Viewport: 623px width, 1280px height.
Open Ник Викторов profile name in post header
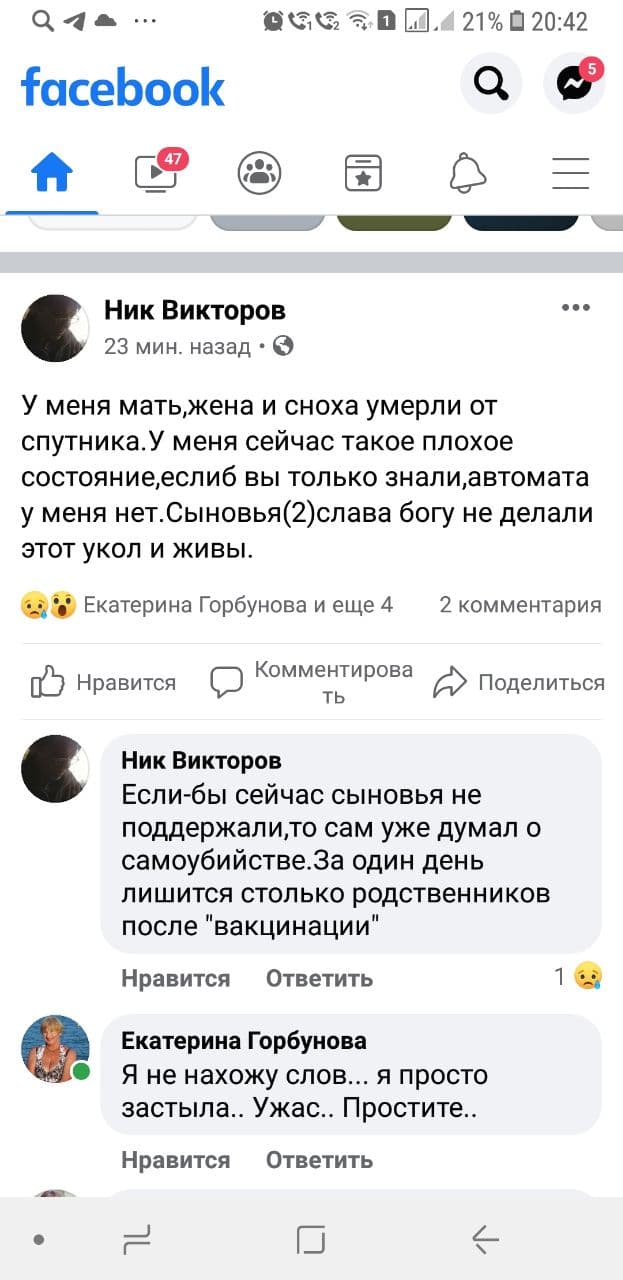[x=195, y=311]
